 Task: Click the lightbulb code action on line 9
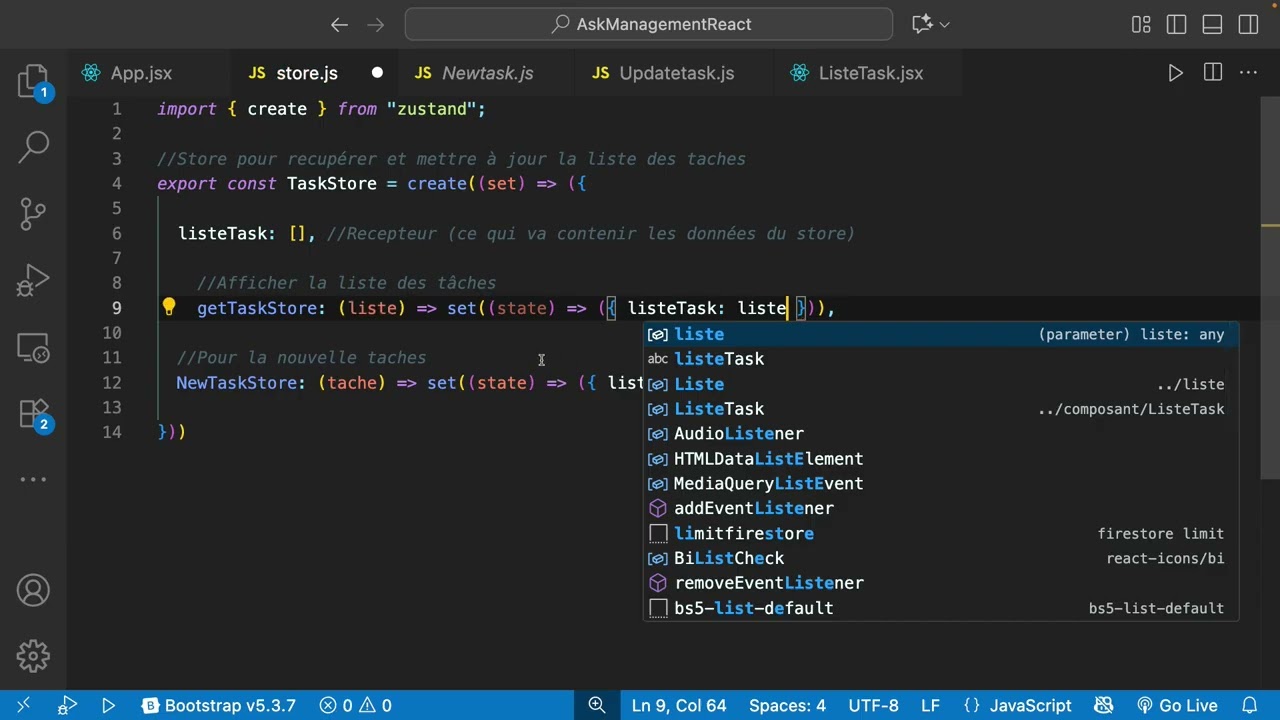point(169,307)
